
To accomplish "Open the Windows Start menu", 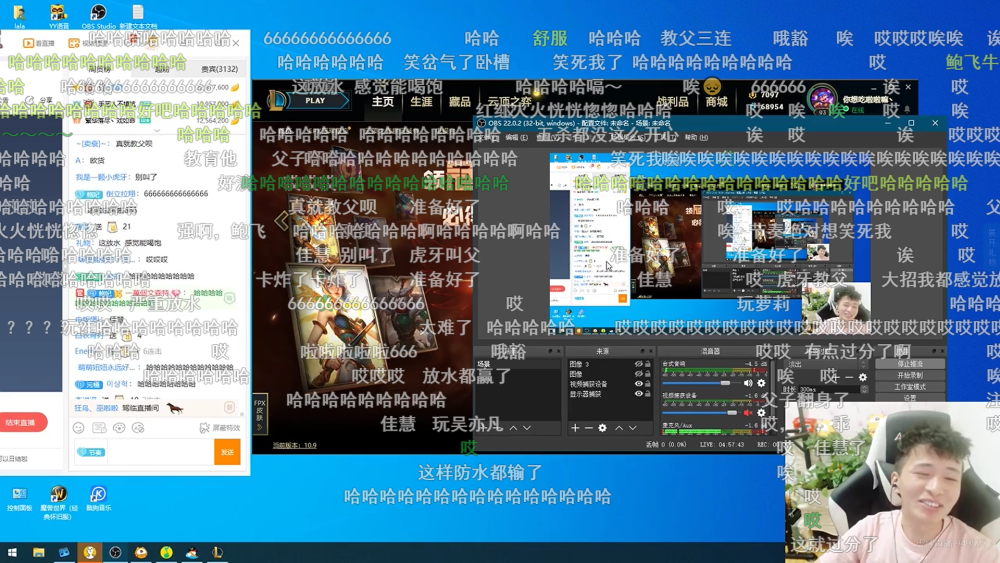I will click(12, 553).
